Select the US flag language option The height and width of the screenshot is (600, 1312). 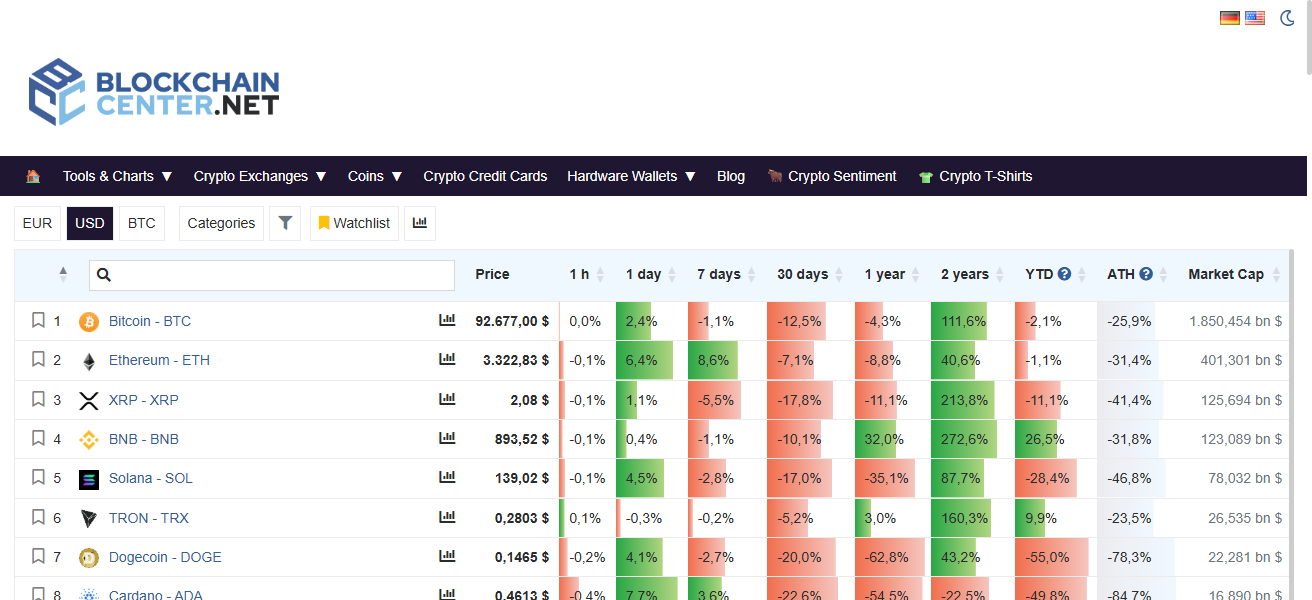pyautogui.click(x=1255, y=17)
